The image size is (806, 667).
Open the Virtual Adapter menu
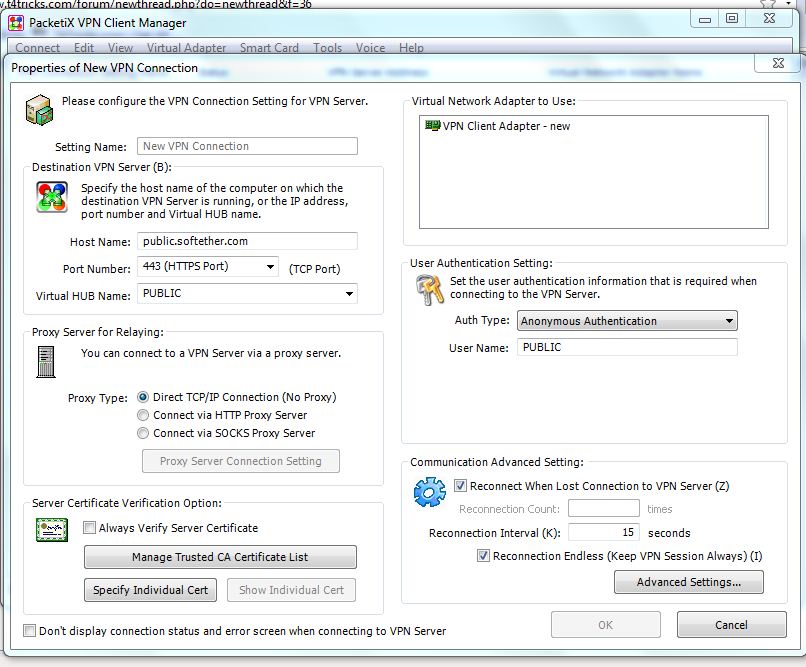click(x=186, y=48)
